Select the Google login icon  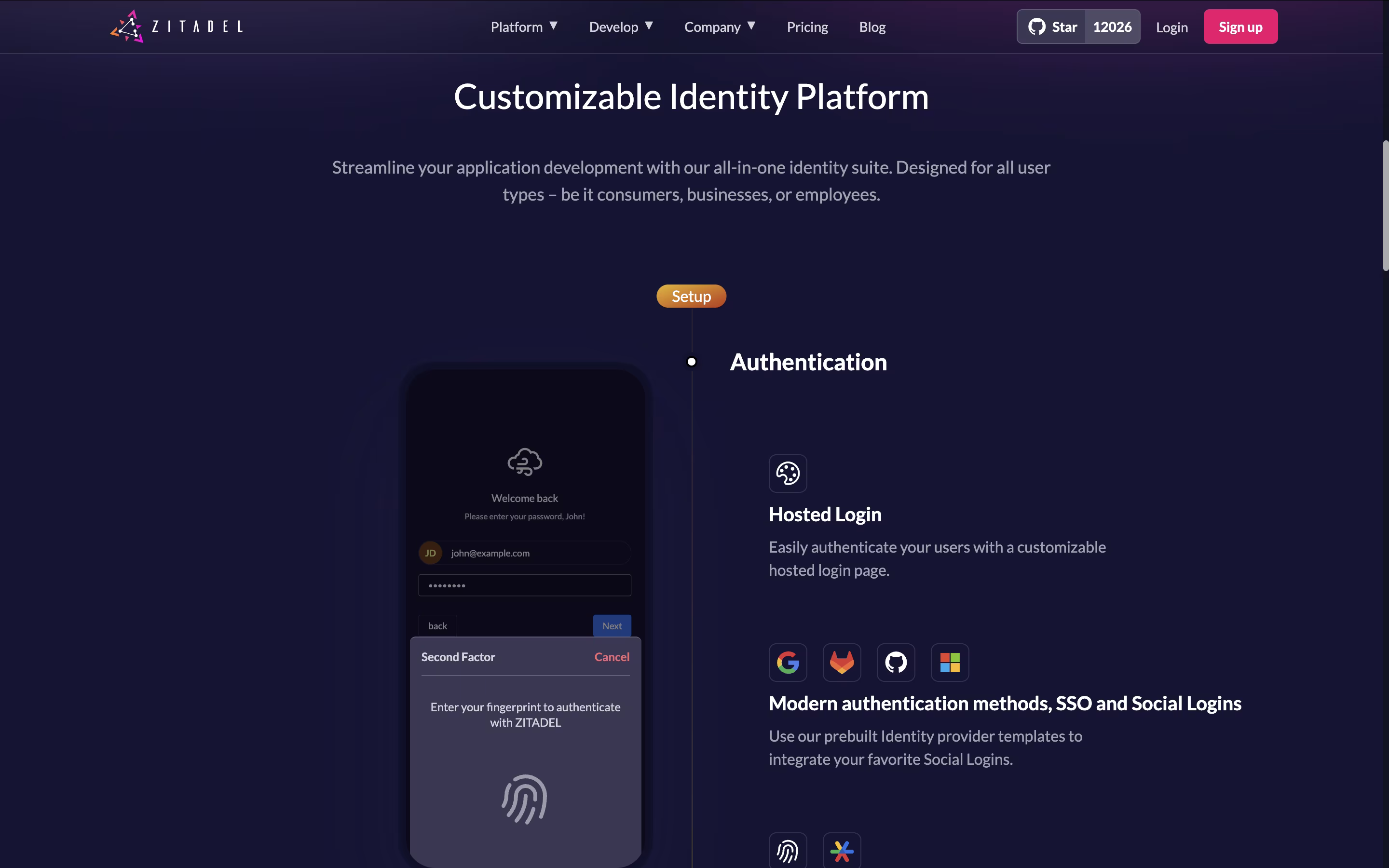click(788, 663)
